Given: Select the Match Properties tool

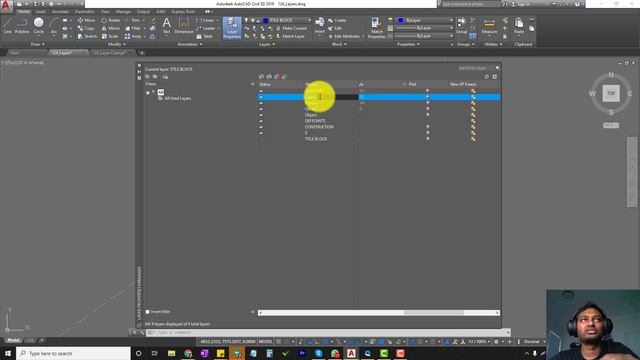Looking at the screenshot, I should click(x=376, y=28).
